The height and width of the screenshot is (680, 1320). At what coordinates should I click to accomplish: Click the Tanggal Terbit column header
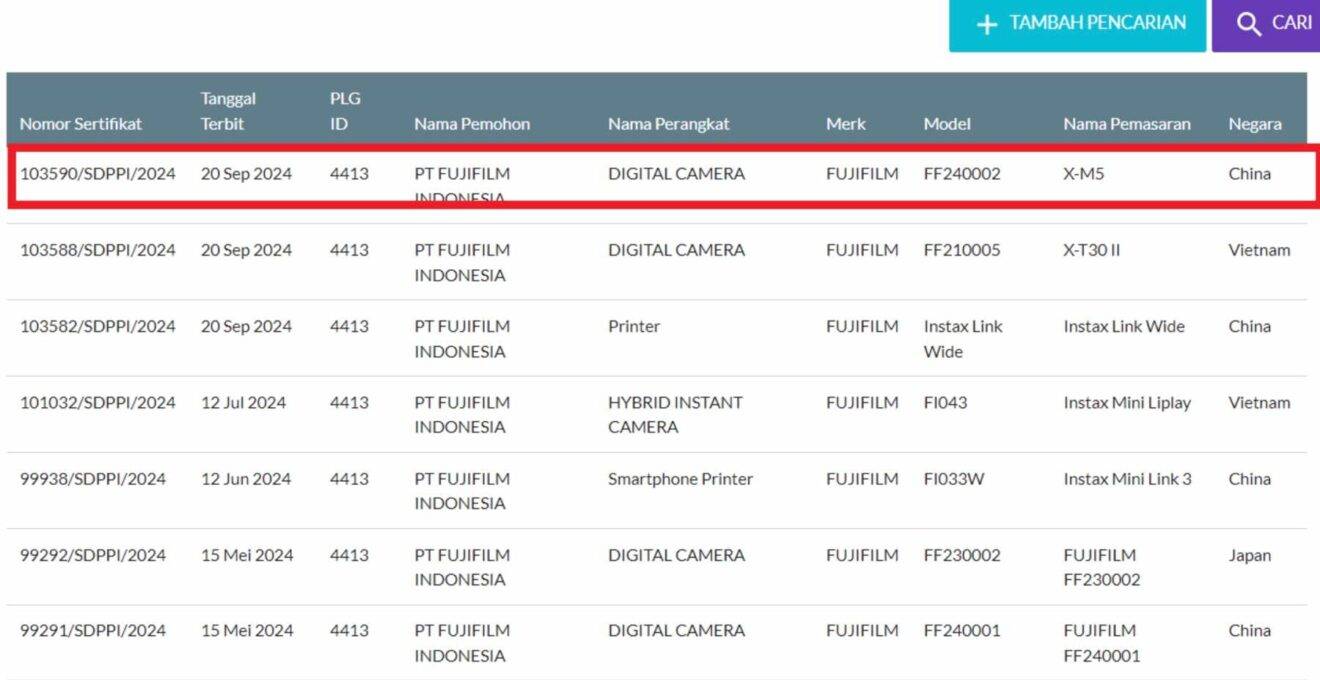tap(228, 111)
